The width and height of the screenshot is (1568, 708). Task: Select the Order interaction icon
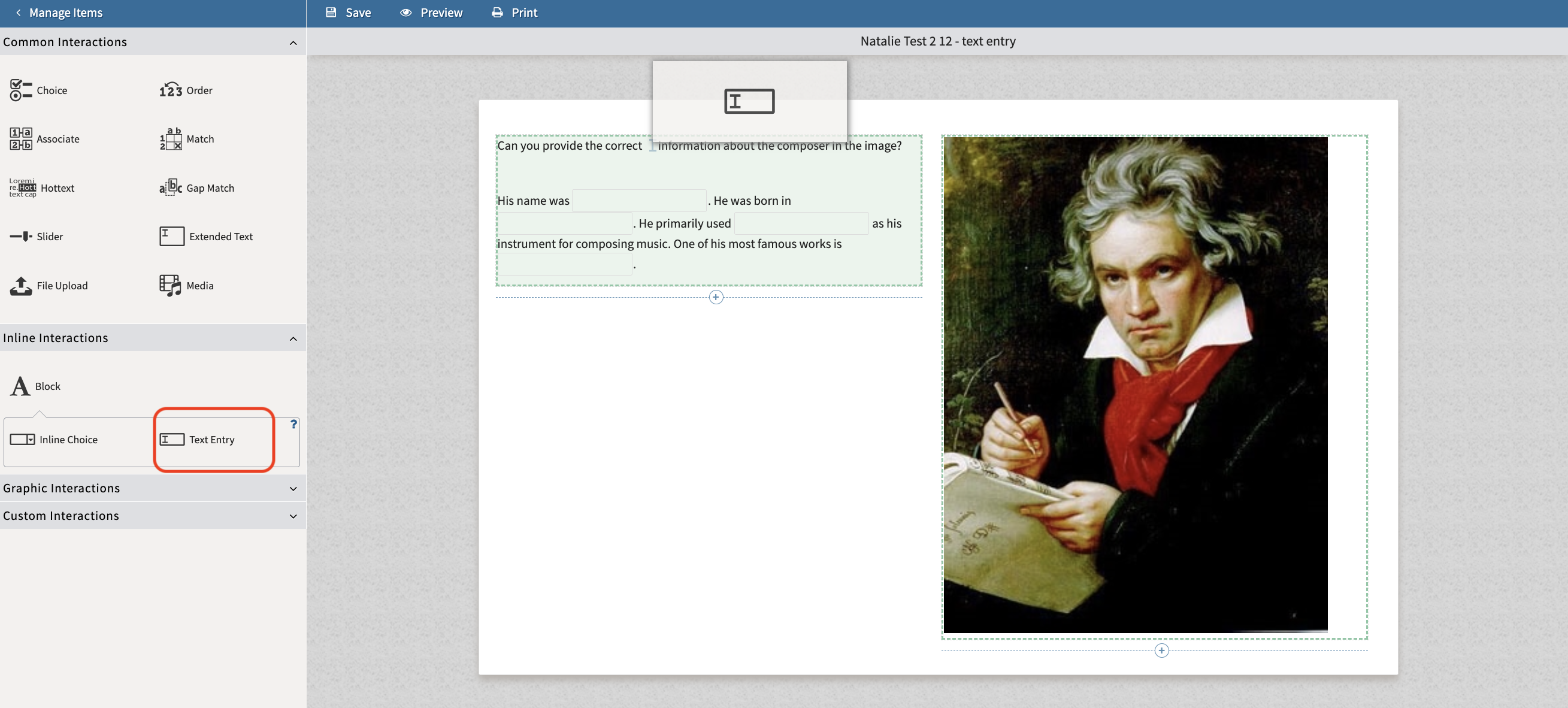(171, 90)
